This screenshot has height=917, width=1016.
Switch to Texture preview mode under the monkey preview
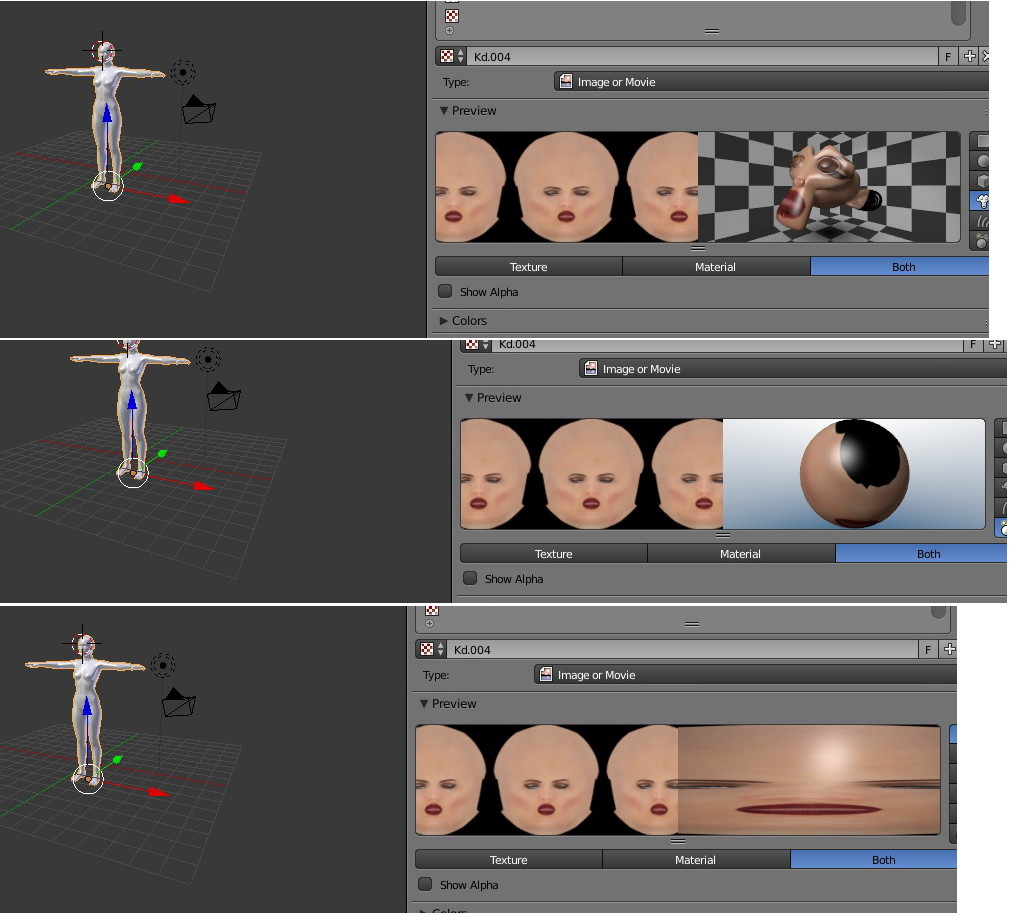(x=528, y=267)
